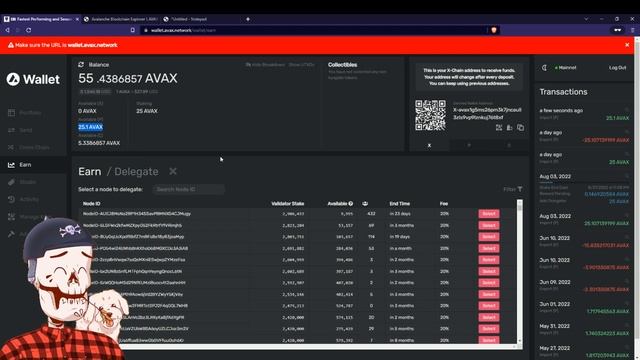Click the browser back button
Screen dimensions: 640x360
[x=7, y=30]
